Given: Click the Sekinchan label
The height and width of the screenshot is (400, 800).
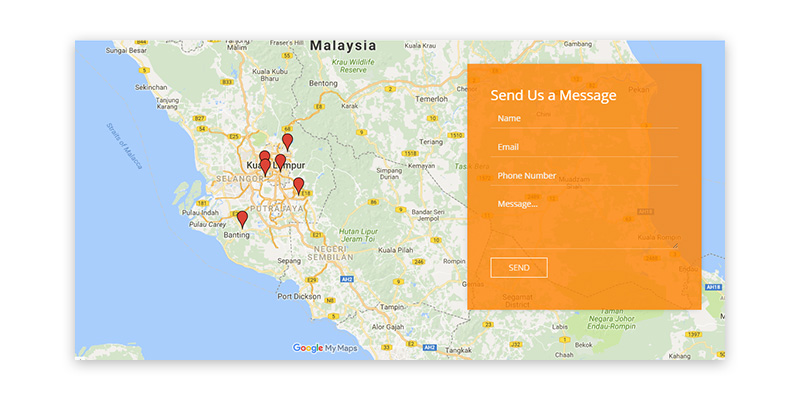Looking at the screenshot, I should [151, 87].
